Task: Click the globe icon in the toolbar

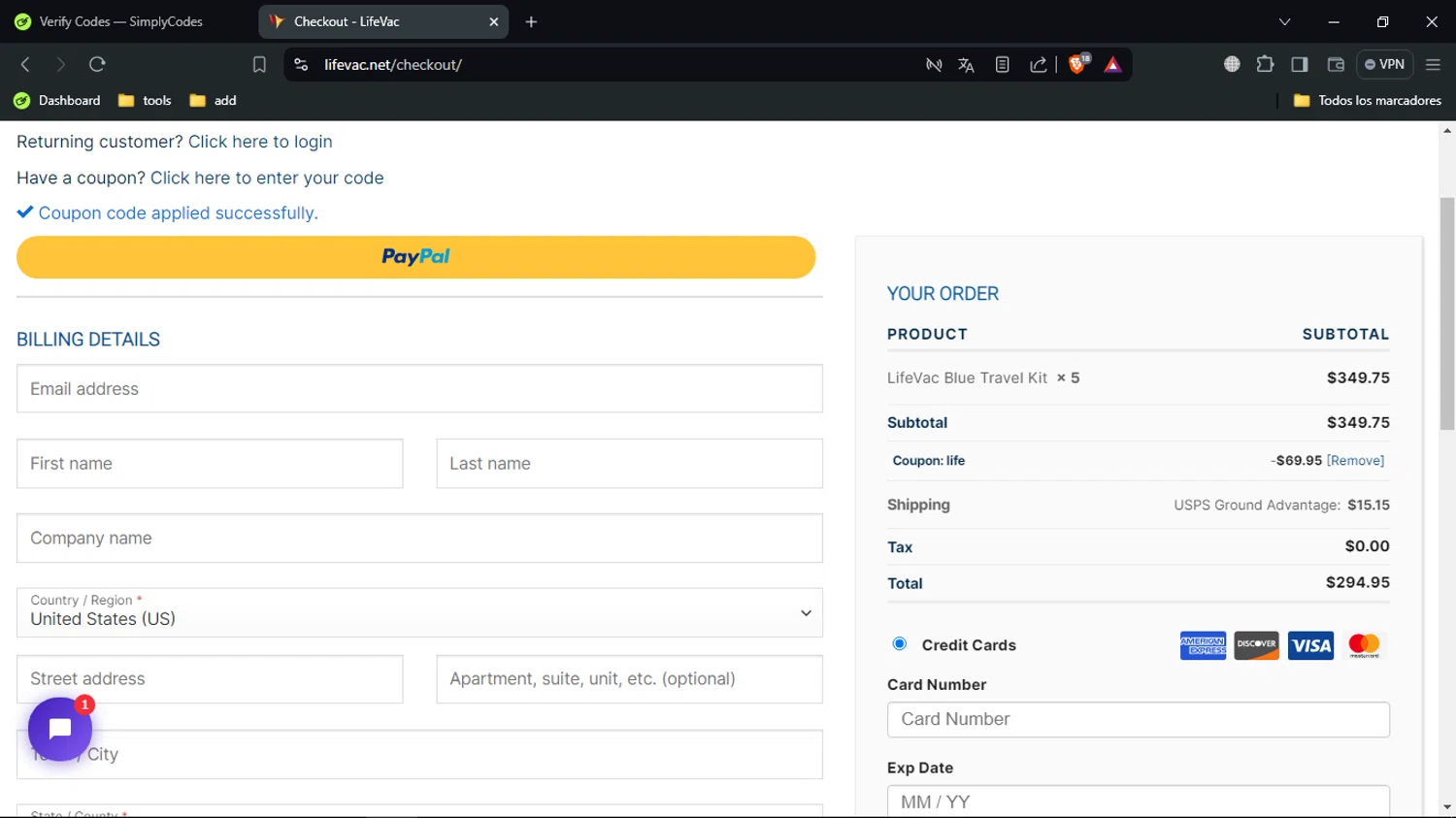Action: point(1232,64)
